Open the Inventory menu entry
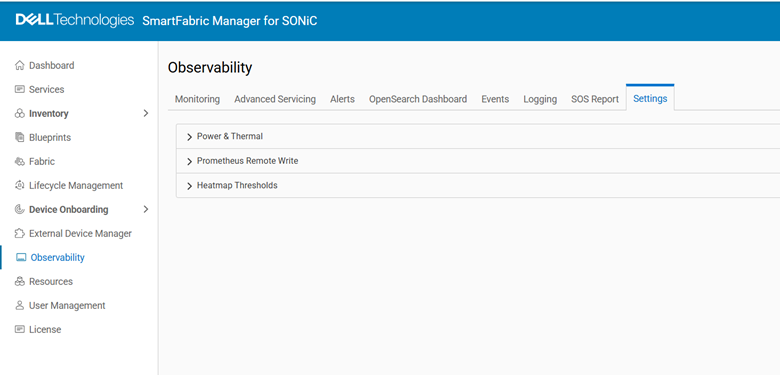This screenshot has height=375, width=780. 49,113
